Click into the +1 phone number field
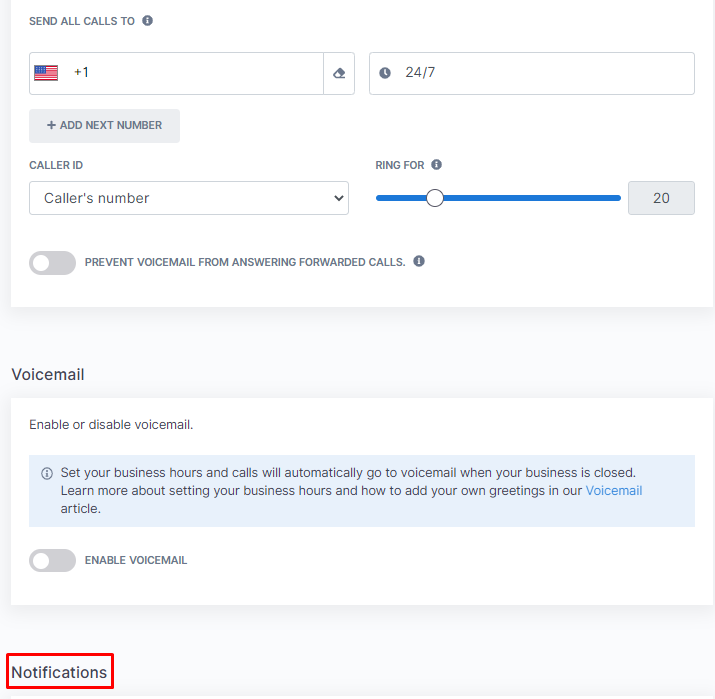The width and height of the screenshot is (715, 699). [196, 73]
